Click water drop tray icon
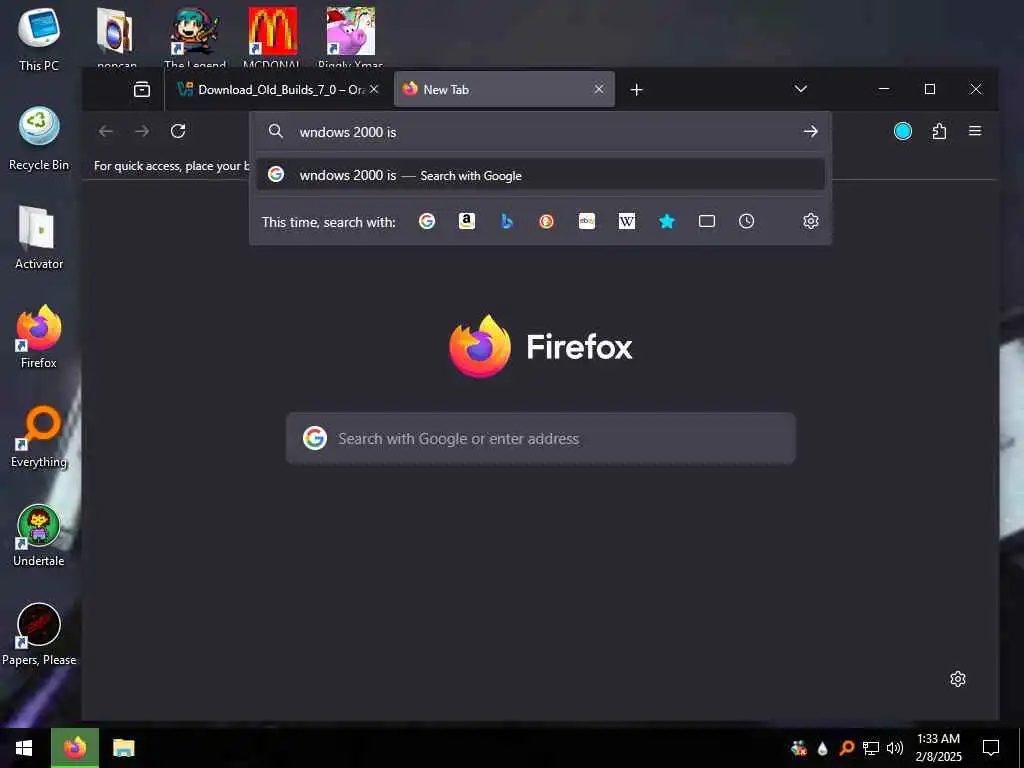 tap(822, 748)
